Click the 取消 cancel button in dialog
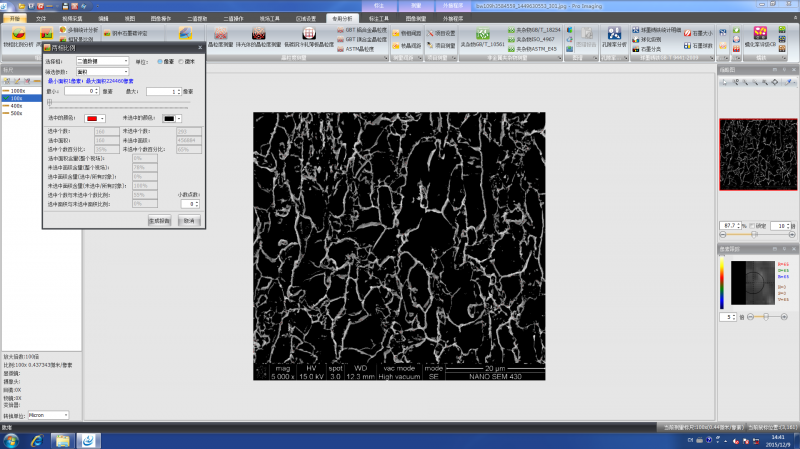Screen dimensions: 800x449 pyautogui.click(x=188, y=219)
